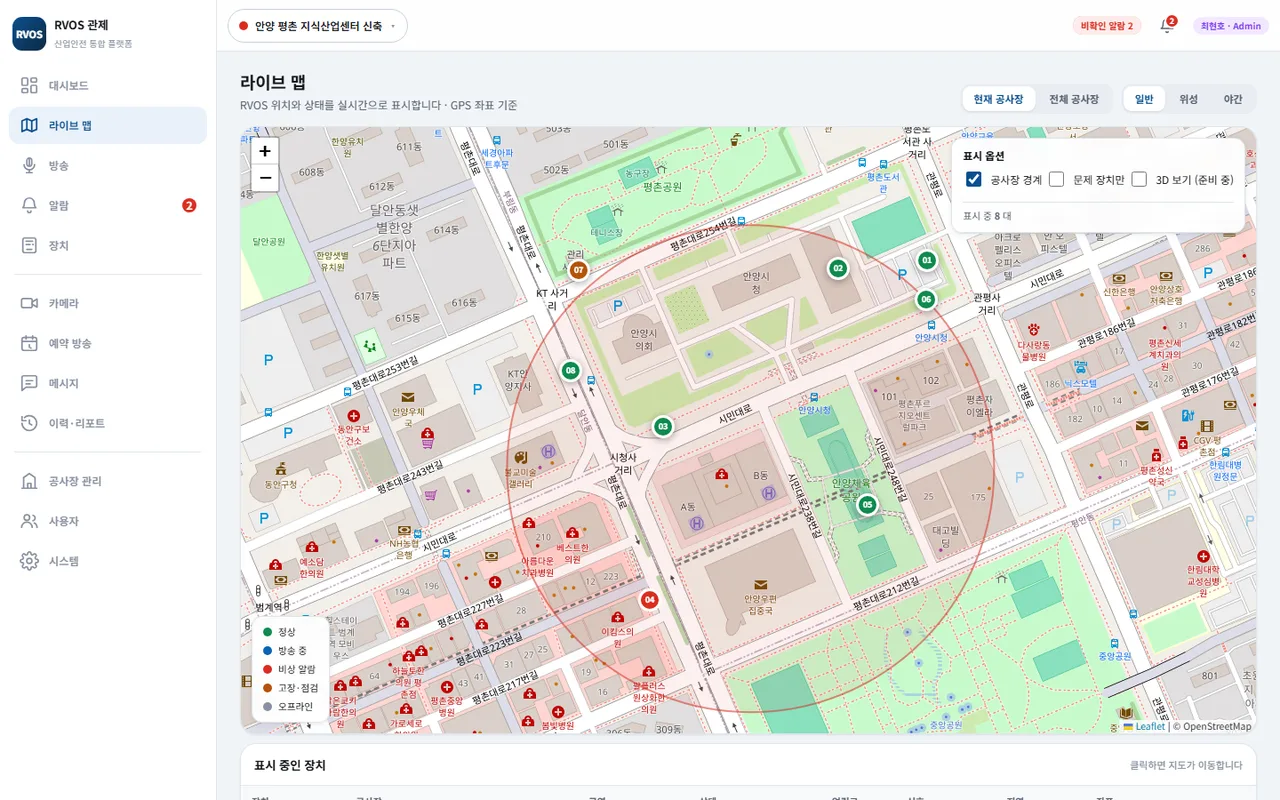Uncheck the 공사장 경계 checkbox
The width and height of the screenshot is (1280, 800).
[x=973, y=179]
